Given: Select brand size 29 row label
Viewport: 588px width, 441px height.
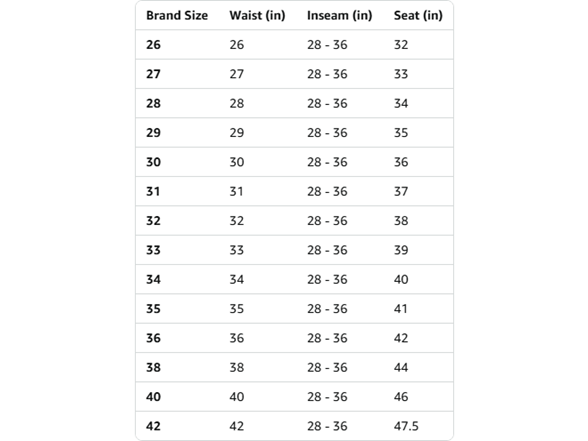Looking at the screenshot, I should tap(153, 133).
